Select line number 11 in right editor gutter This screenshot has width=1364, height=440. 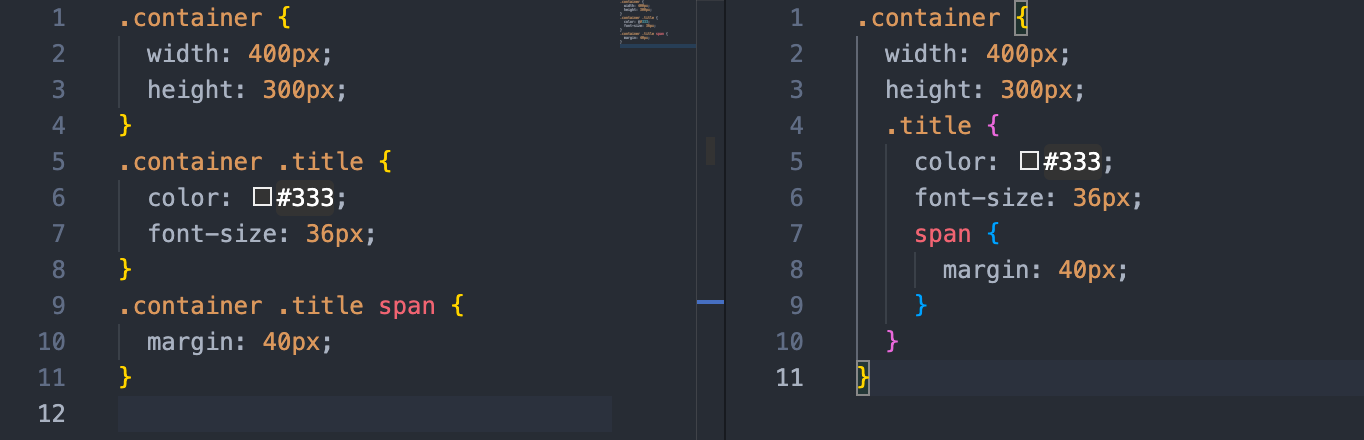tap(789, 378)
